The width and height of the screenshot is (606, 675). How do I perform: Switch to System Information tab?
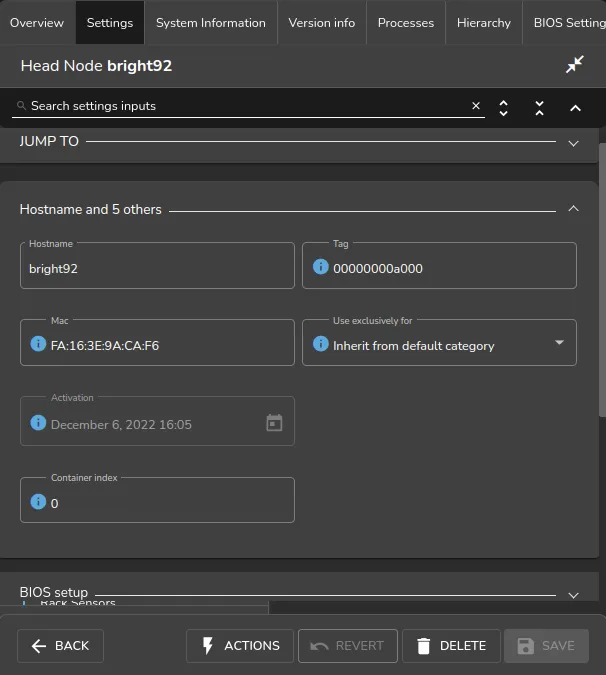[x=211, y=22]
